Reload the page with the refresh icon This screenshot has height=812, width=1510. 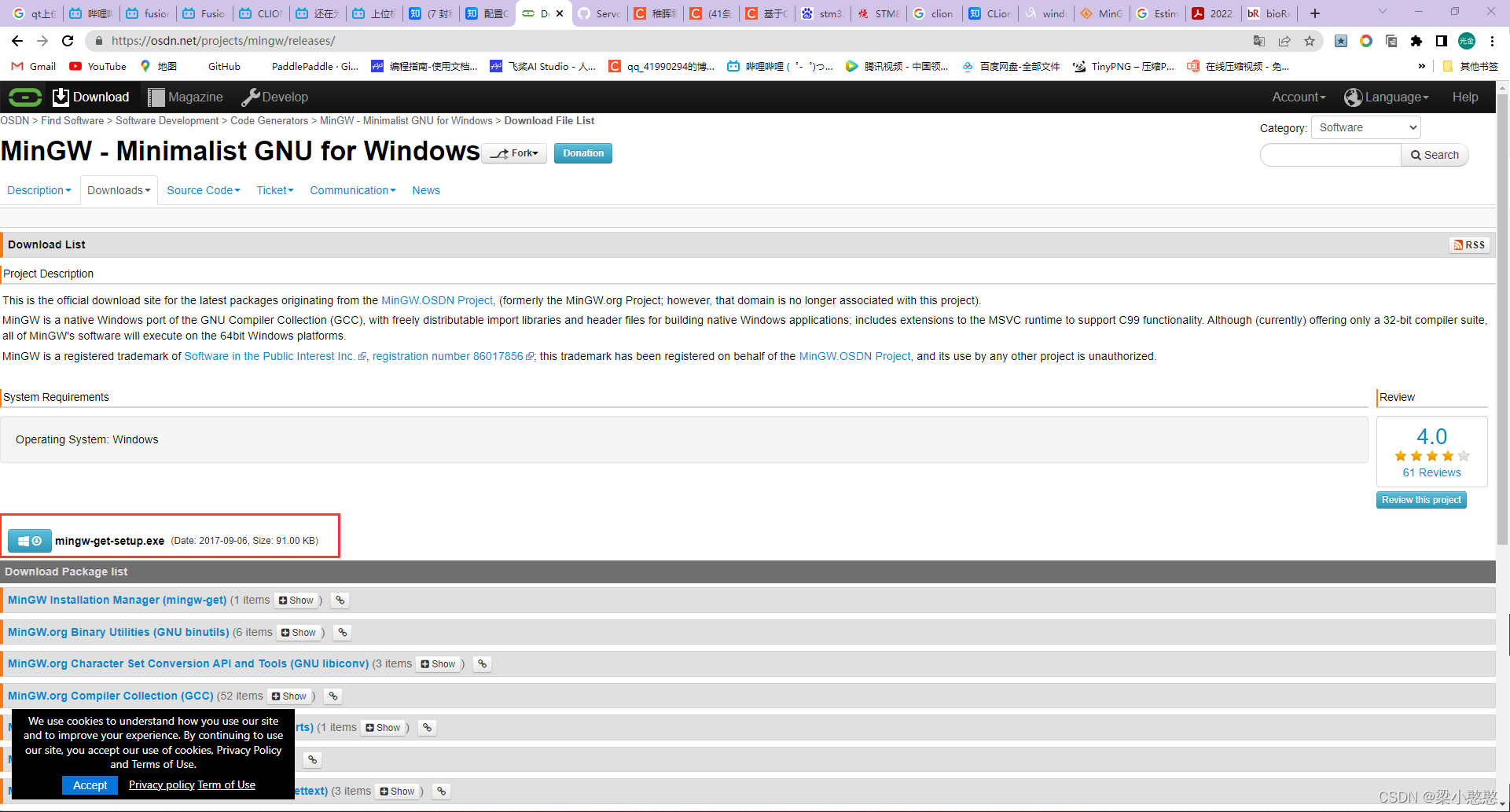[x=68, y=41]
